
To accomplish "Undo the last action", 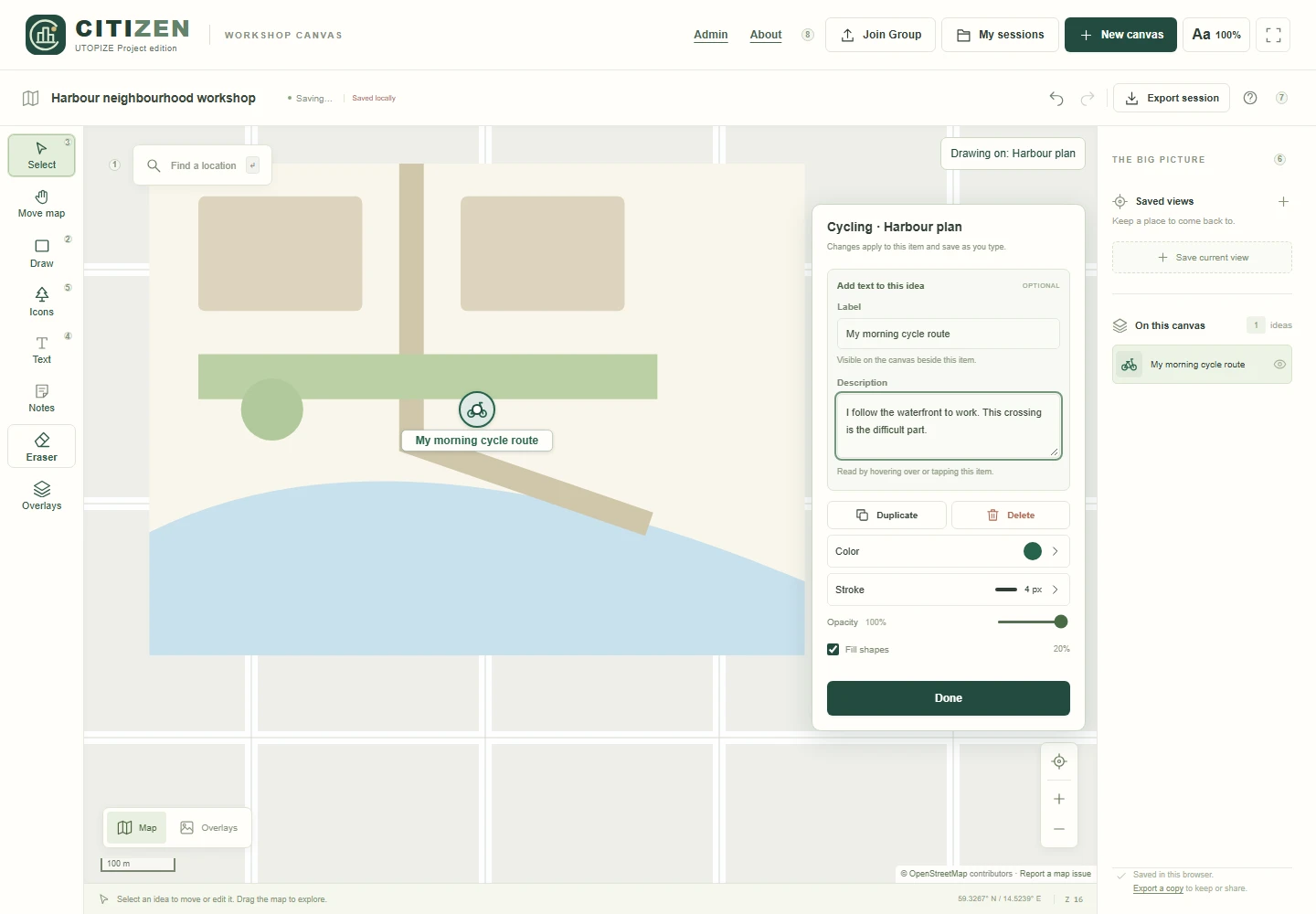I will pos(1056,98).
